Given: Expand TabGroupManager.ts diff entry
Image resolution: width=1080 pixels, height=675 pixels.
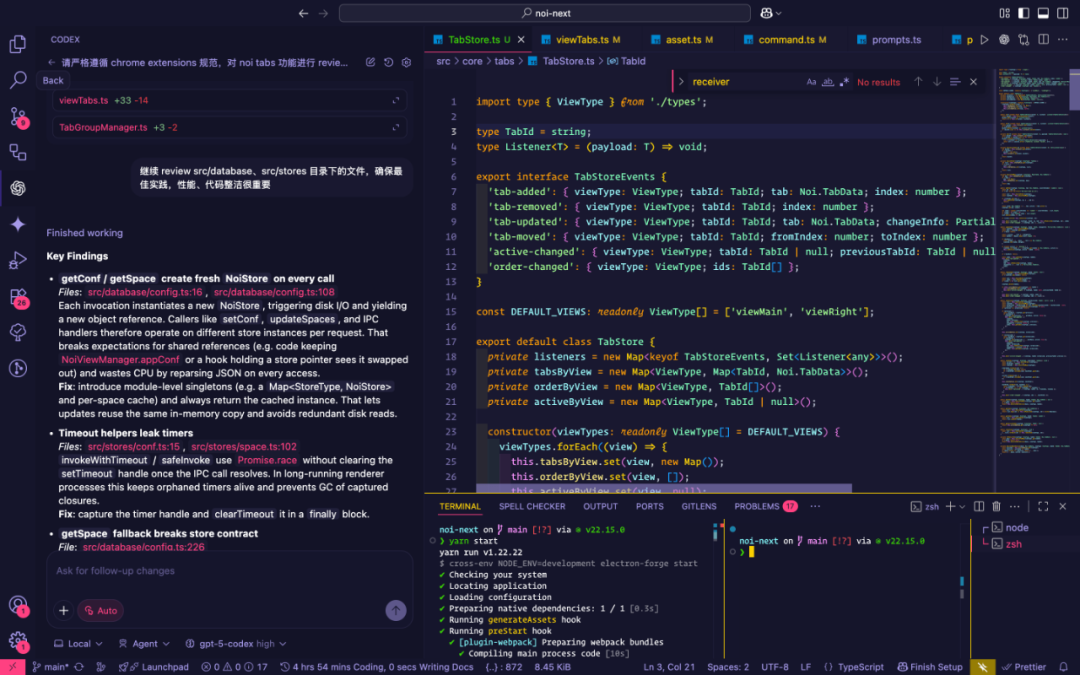Looking at the screenshot, I should (x=395, y=127).
